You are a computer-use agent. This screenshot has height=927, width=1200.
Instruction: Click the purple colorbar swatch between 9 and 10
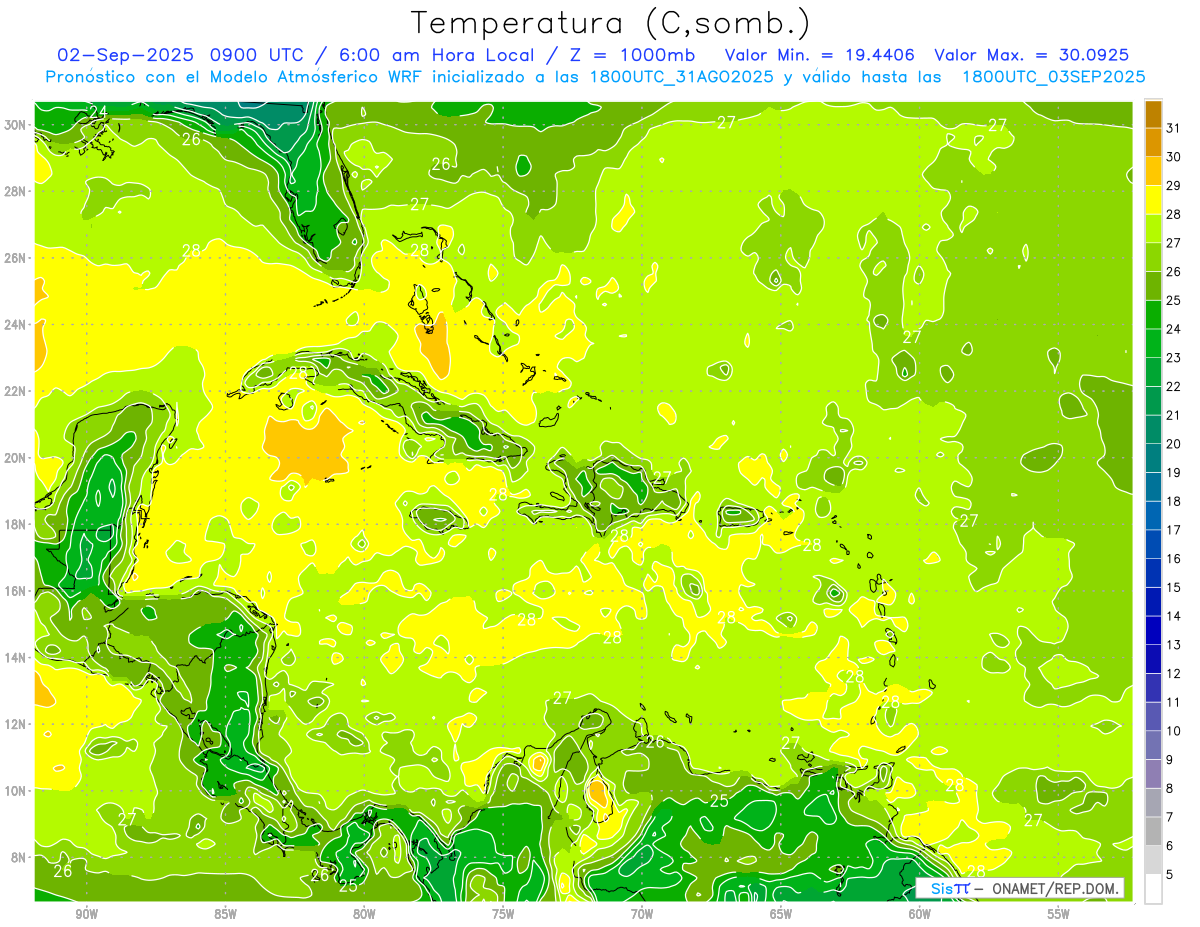pyautogui.click(x=1153, y=745)
